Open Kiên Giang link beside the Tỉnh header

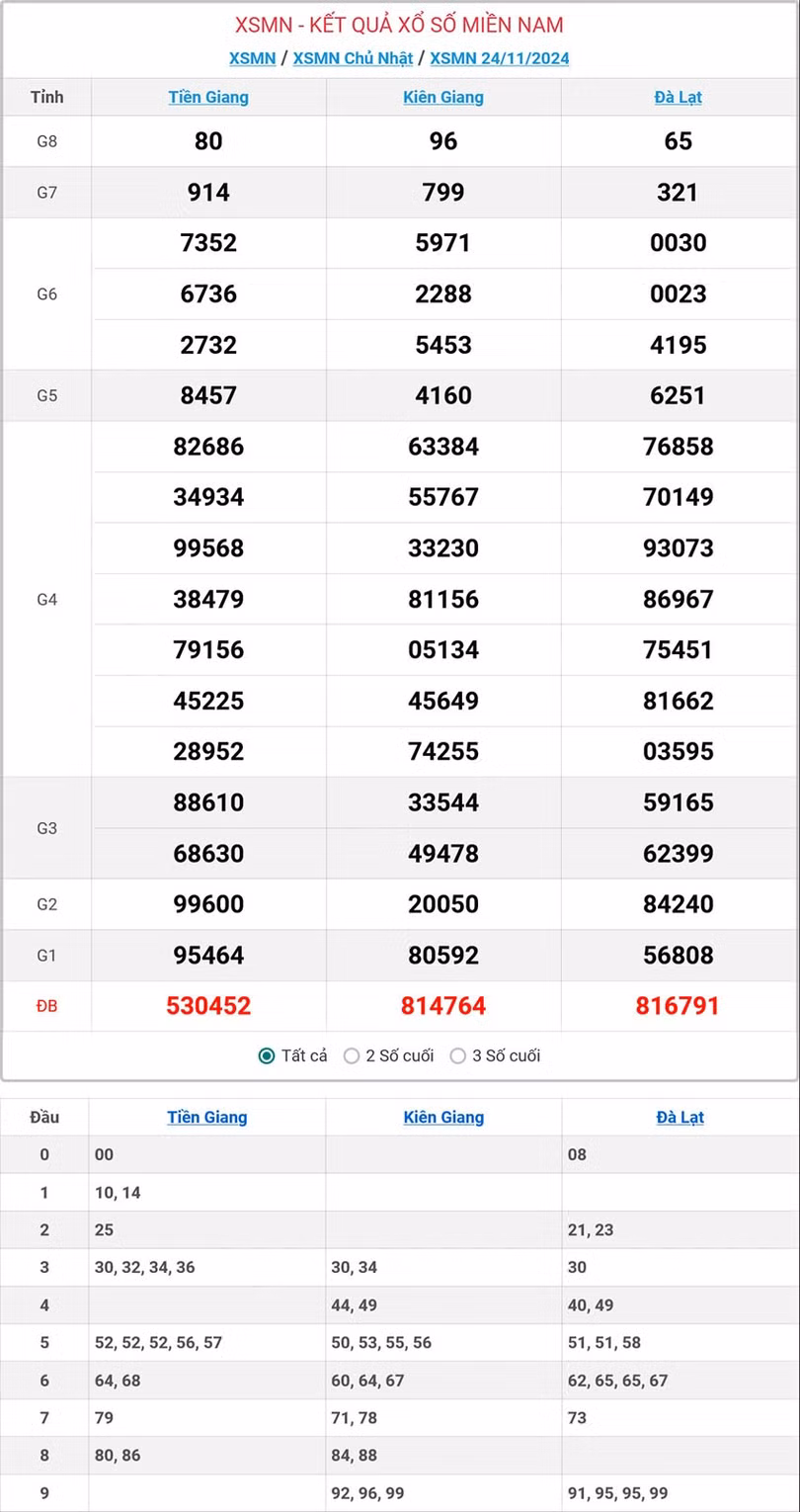pyautogui.click(x=443, y=97)
